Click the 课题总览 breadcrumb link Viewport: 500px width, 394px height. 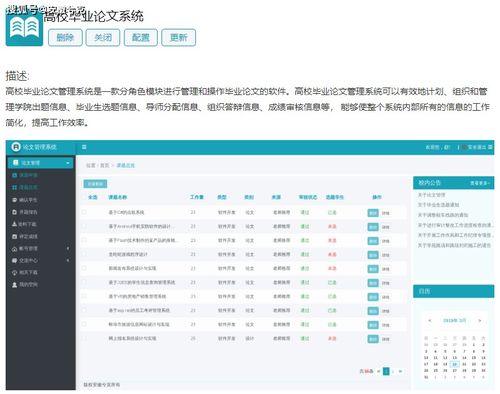tap(126, 165)
